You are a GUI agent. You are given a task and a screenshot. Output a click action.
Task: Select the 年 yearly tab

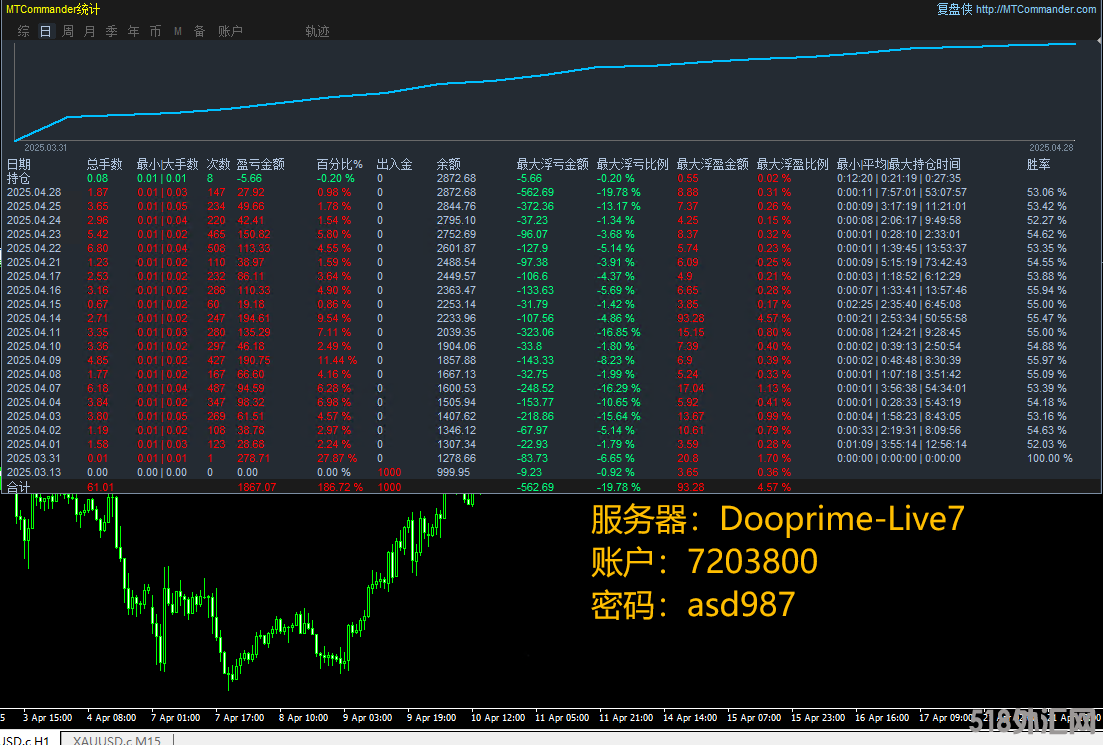(134, 32)
